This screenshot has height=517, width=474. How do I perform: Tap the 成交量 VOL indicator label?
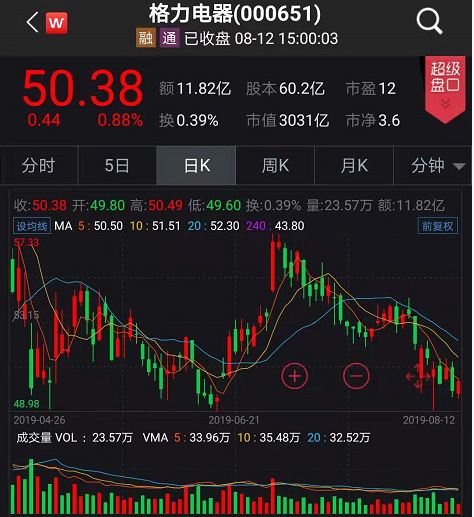(47, 438)
